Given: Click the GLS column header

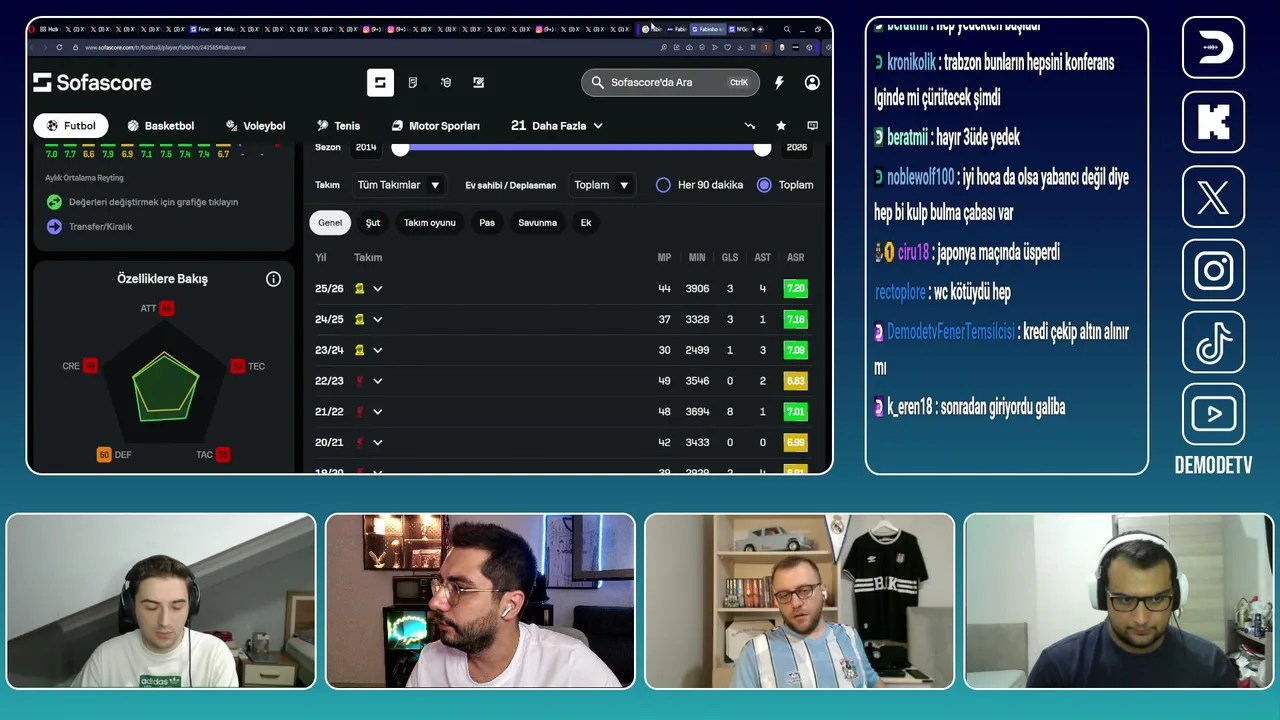Looking at the screenshot, I should [730, 258].
